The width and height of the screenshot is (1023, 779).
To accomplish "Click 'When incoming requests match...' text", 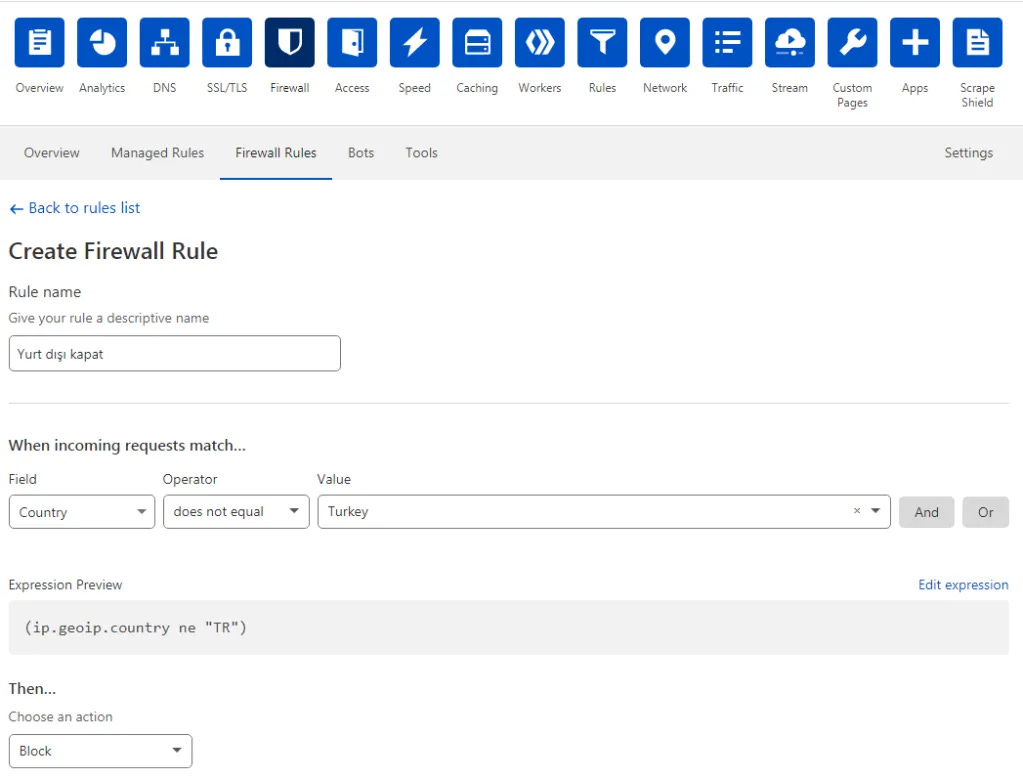I will click(x=127, y=446).
